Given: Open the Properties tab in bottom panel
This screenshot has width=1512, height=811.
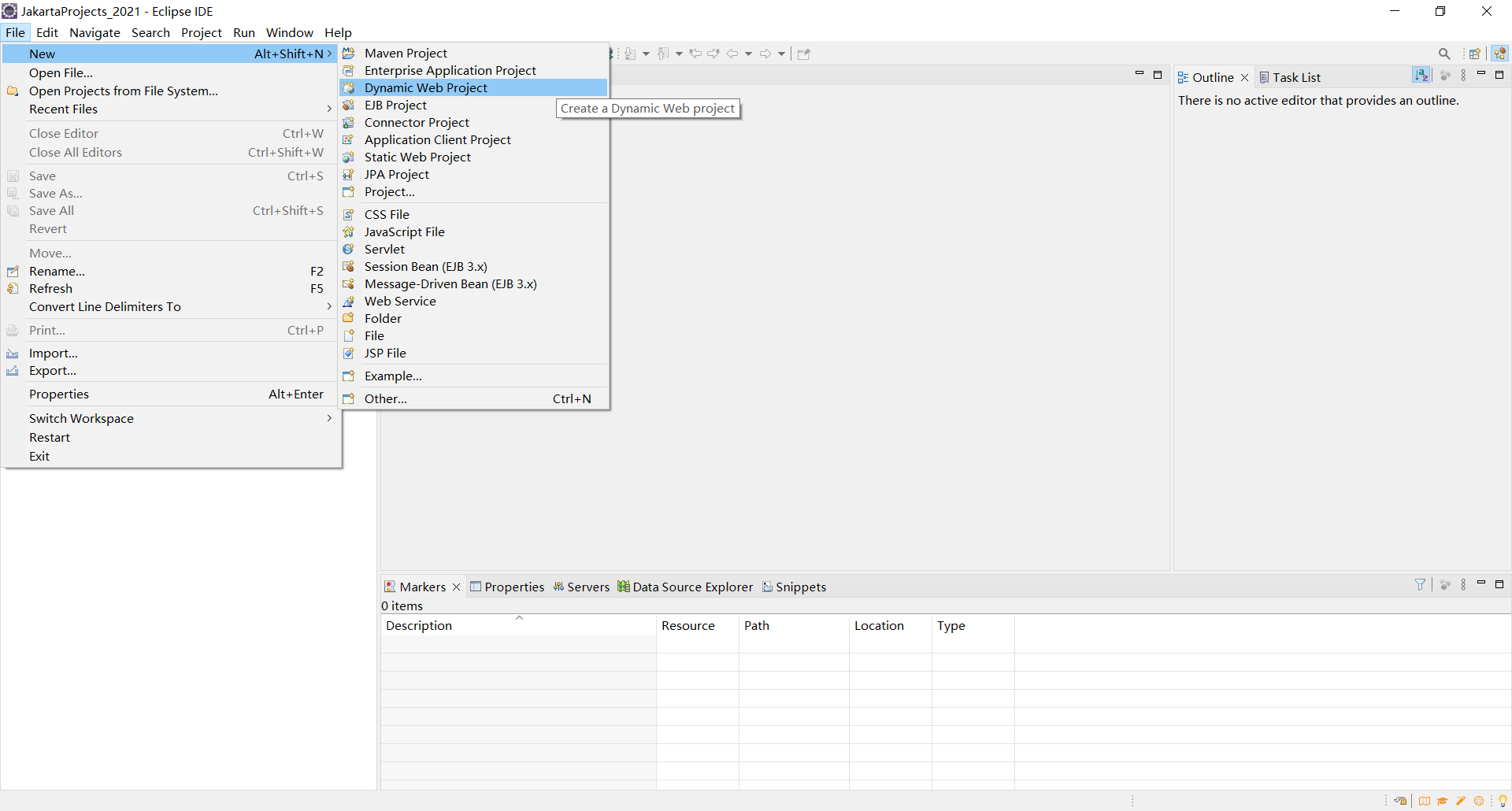Looking at the screenshot, I should [507, 587].
